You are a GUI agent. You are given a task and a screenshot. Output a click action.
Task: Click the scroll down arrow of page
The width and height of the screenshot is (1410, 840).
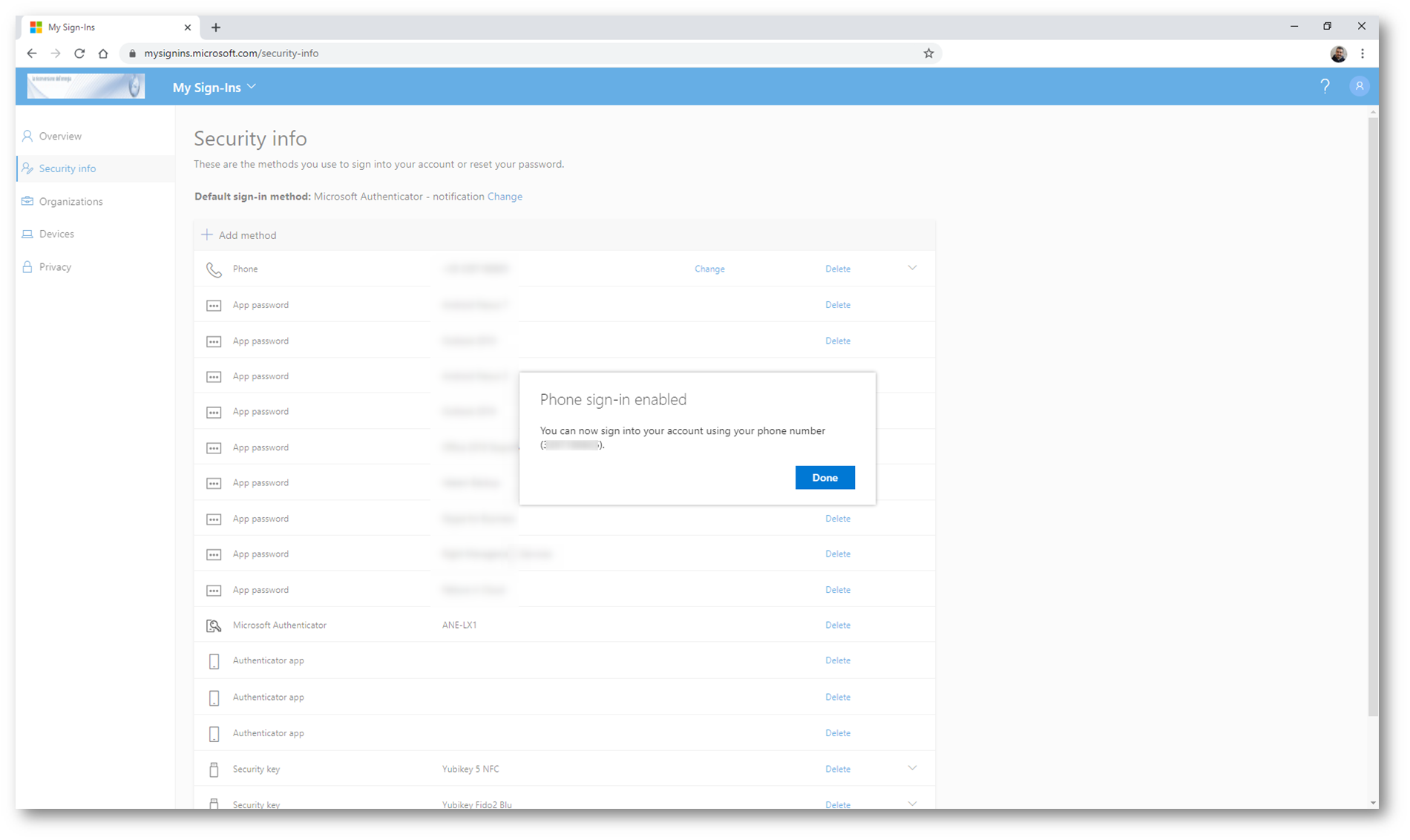click(1373, 803)
